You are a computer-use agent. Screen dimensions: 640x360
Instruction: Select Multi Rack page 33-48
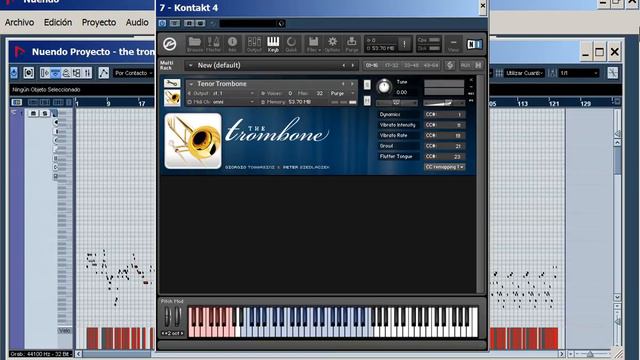point(411,65)
